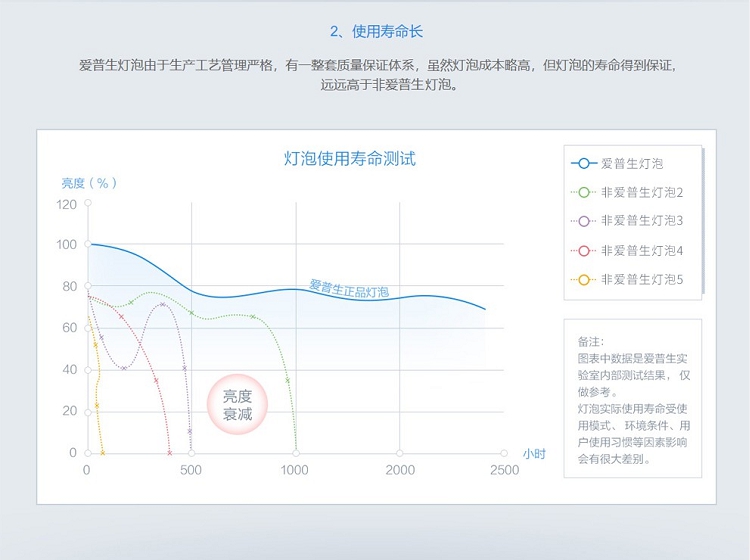Toggle the 爱普生灯泡 series label in legend

pyautogui.click(x=631, y=163)
